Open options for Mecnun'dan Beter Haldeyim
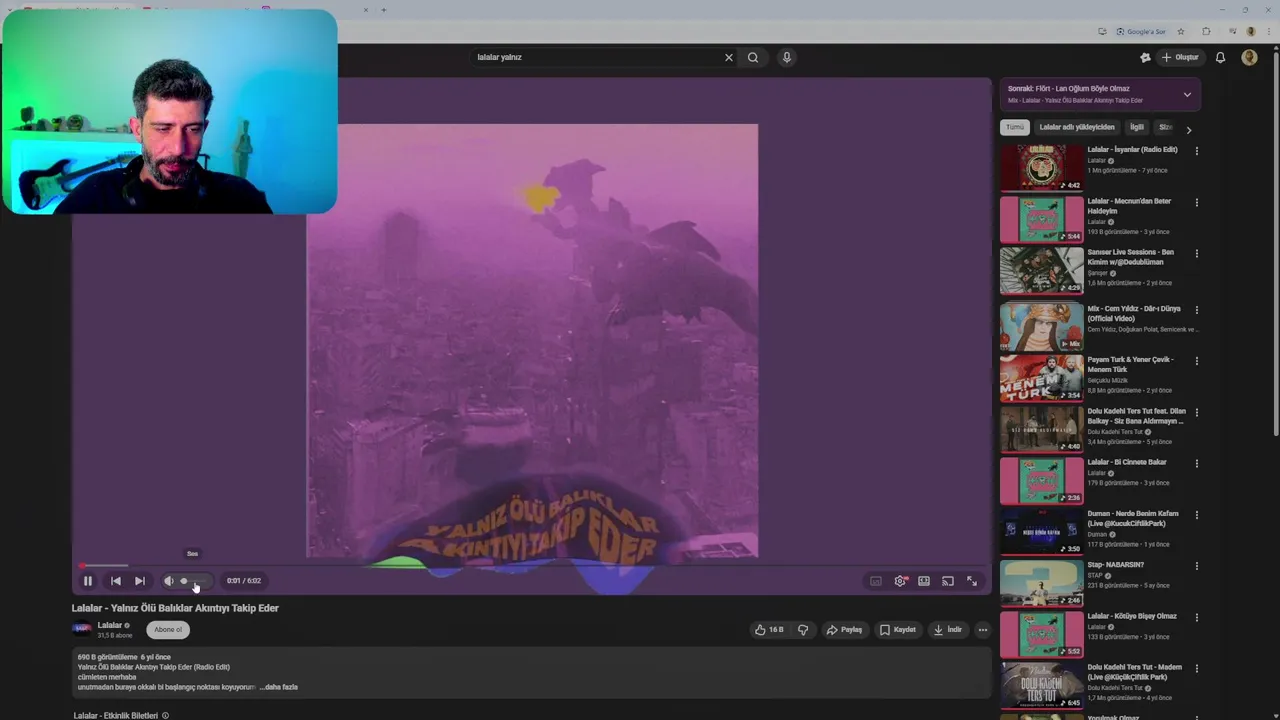The width and height of the screenshot is (1280, 720). pyautogui.click(x=1196, y=203)
